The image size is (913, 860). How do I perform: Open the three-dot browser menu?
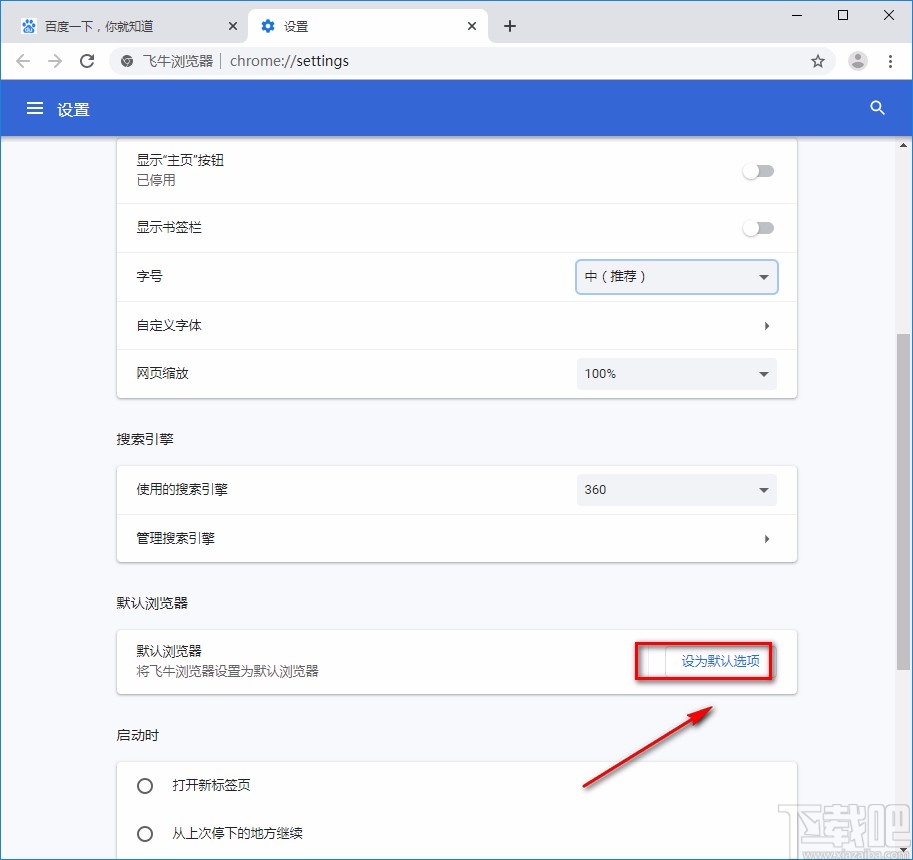(892, 61)
